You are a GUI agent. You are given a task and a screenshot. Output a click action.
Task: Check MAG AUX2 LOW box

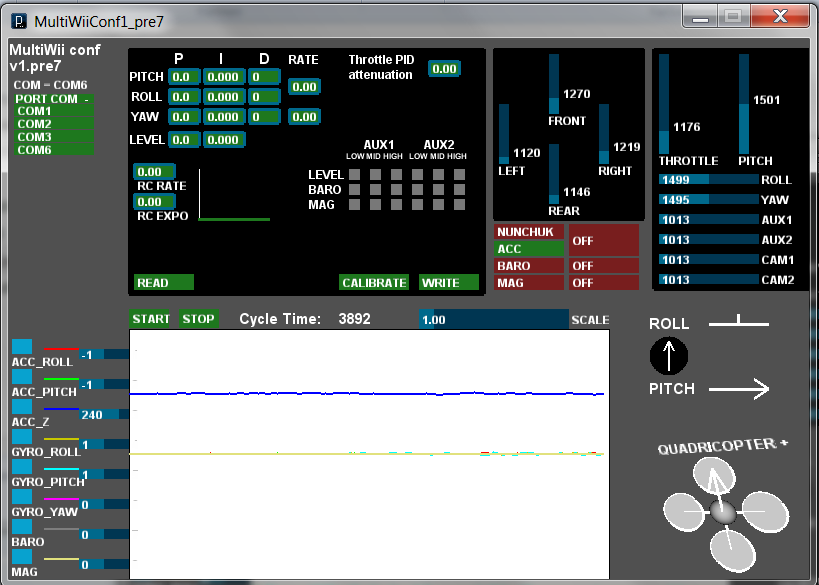click(417, 204)
